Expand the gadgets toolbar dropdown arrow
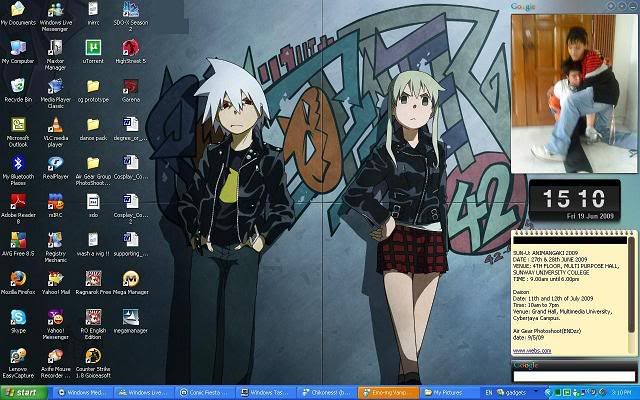The image size is (640, 400). [537, 391]
